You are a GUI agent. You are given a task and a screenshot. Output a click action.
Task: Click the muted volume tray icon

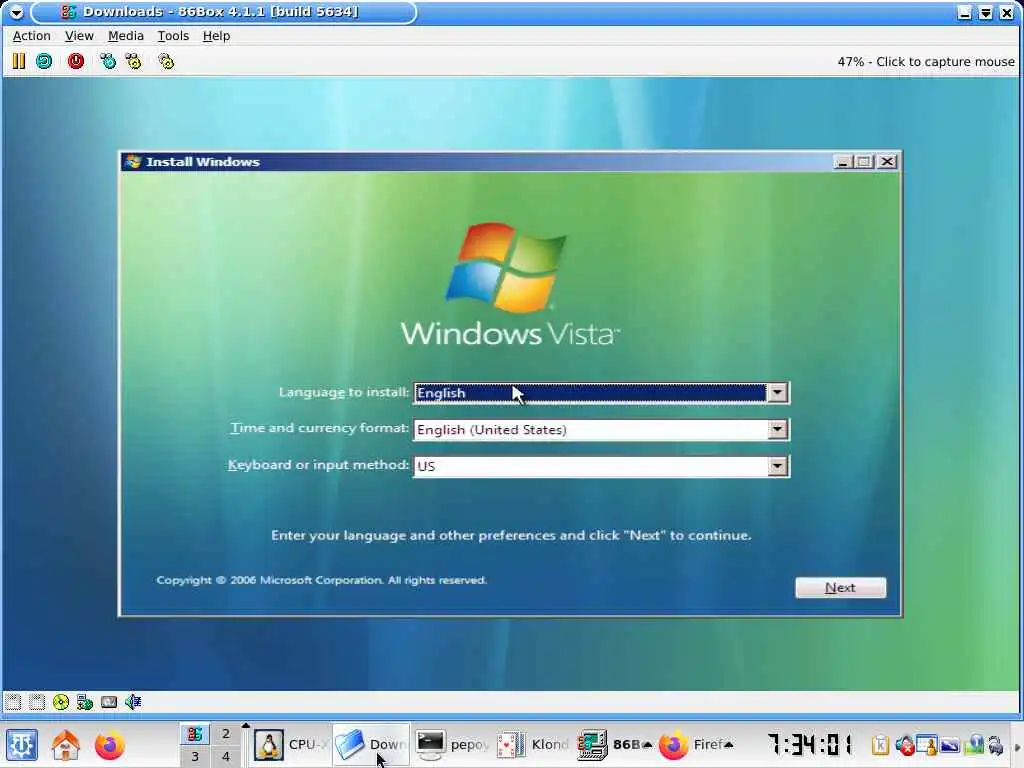pos(904,744)
